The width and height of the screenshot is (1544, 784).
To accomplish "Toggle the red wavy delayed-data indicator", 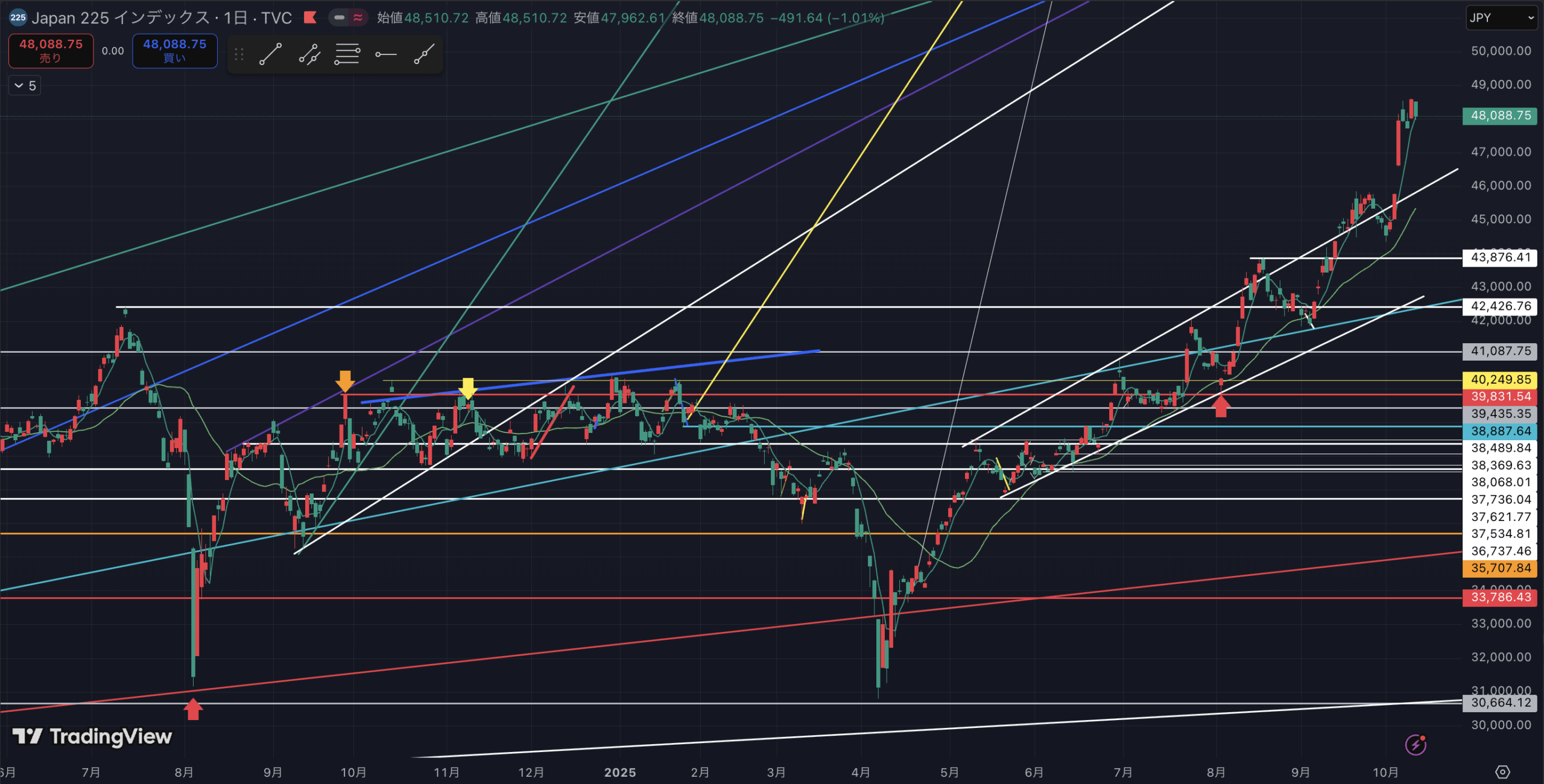I will pyautogui.click(x=358, y=17).
